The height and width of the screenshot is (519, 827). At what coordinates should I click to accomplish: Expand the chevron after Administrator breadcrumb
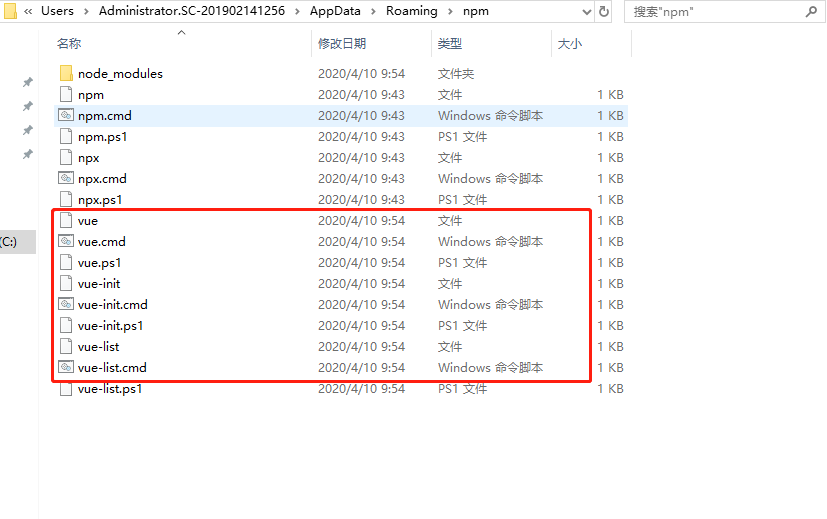tap(297, 12)
